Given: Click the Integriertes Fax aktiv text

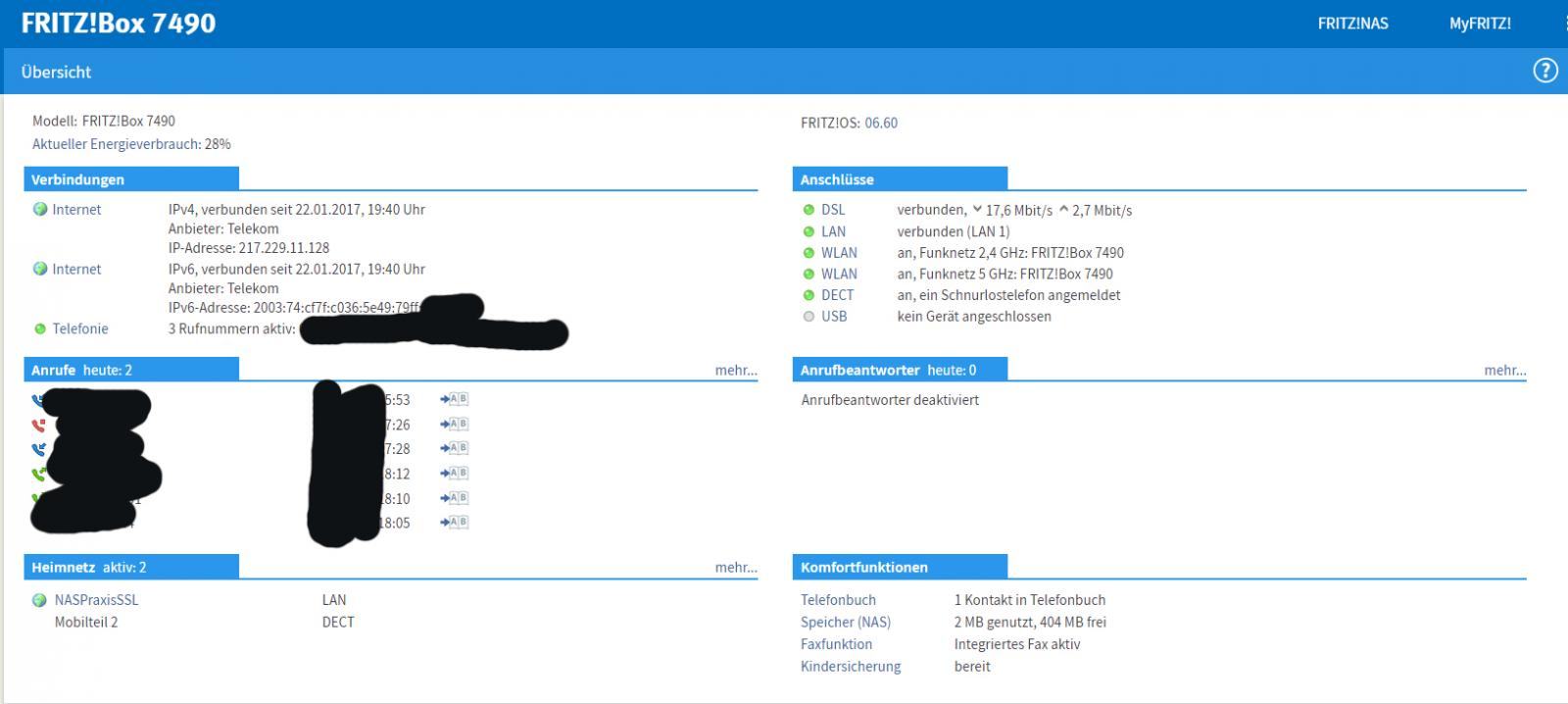Looking at the screenshot, I should point(1017,644).
